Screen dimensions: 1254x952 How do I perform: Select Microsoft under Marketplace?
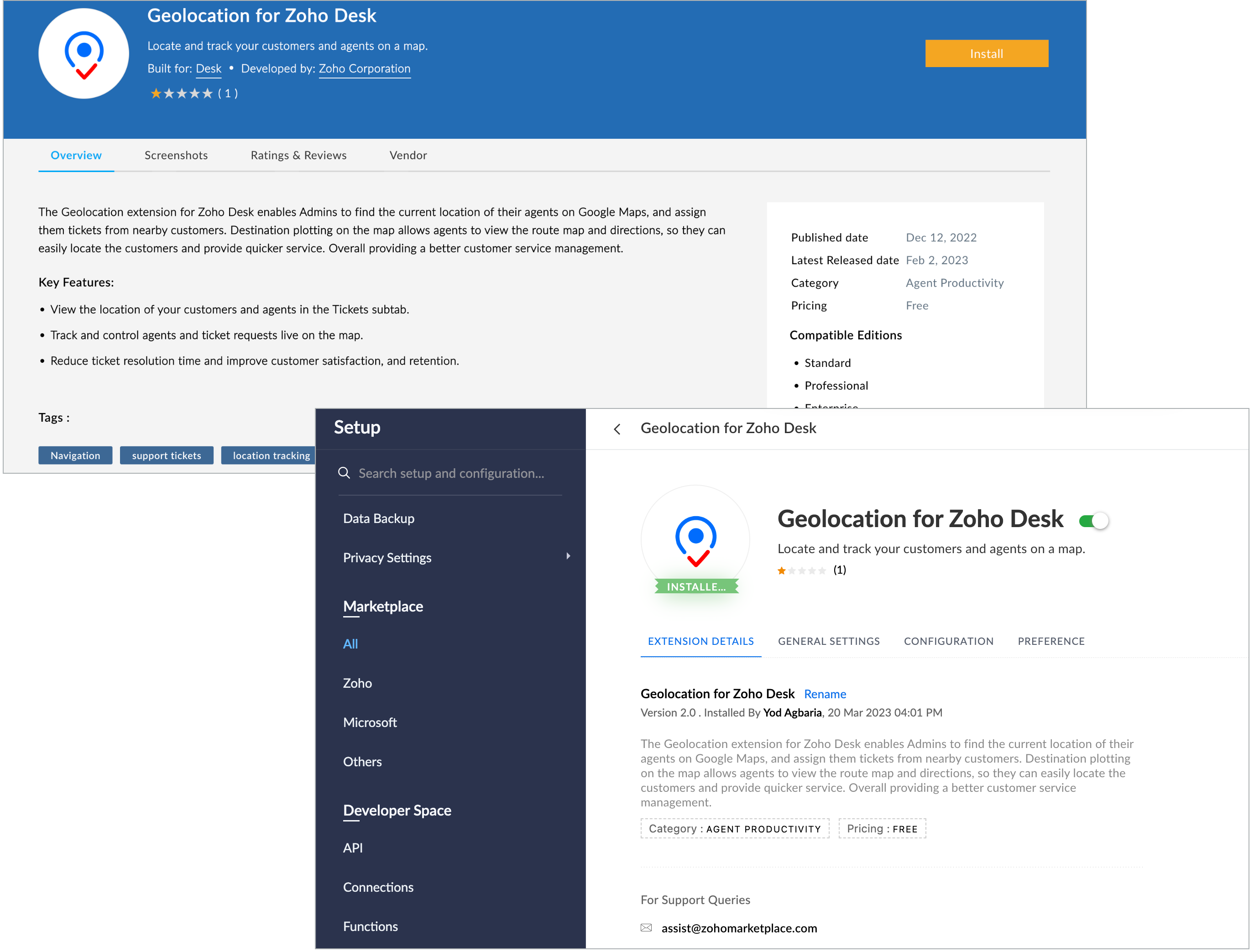tap(370, 722)
